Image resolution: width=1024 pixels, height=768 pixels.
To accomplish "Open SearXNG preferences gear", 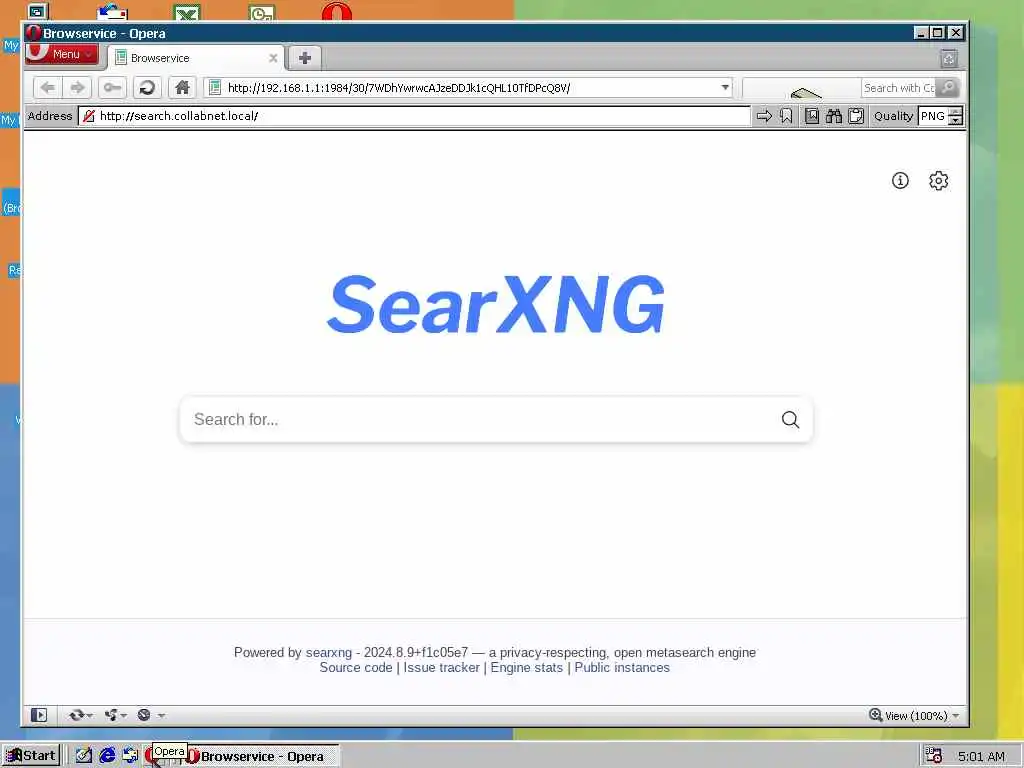I will [x=938, y=181].
